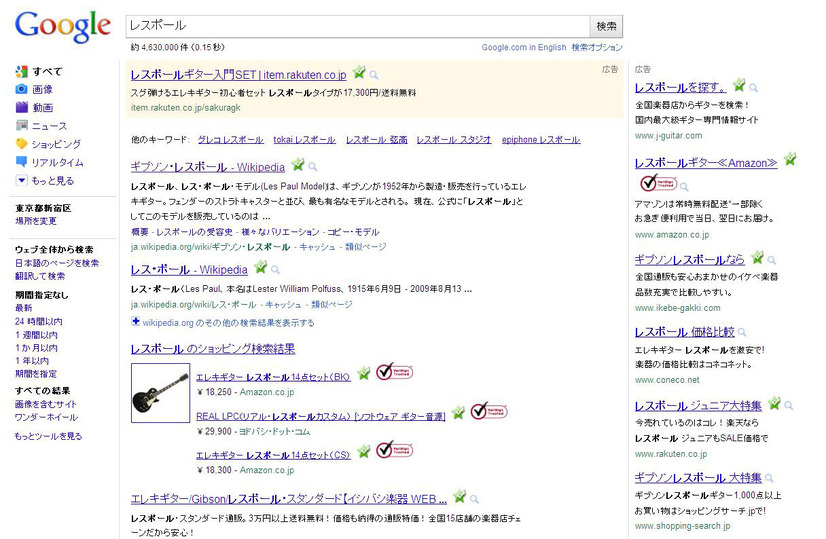The width and height of the screenshot is (826, 539).
Task: Open the レスポールギター入門SET rakuten ad link
Action: pos(238,75)
